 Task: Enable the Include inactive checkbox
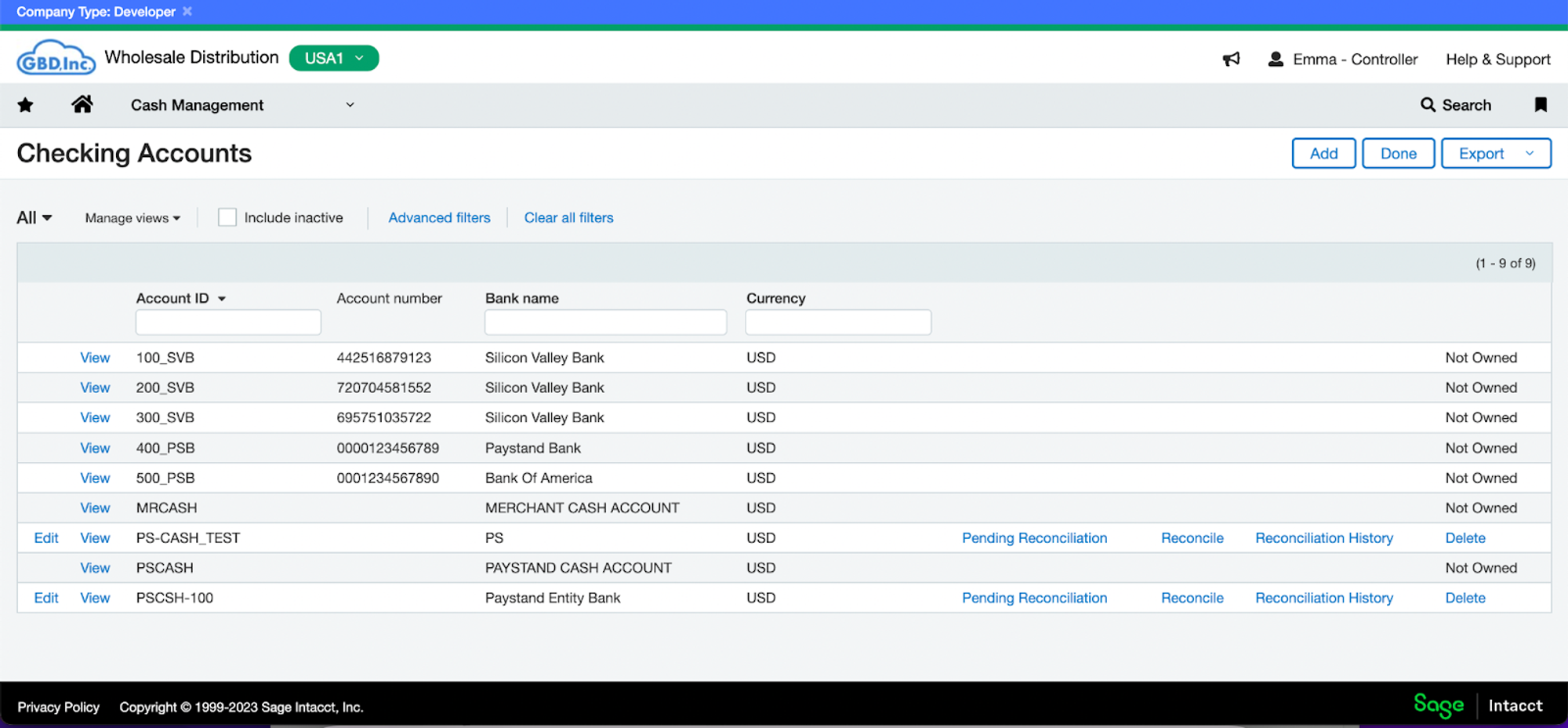coord(227,217)
